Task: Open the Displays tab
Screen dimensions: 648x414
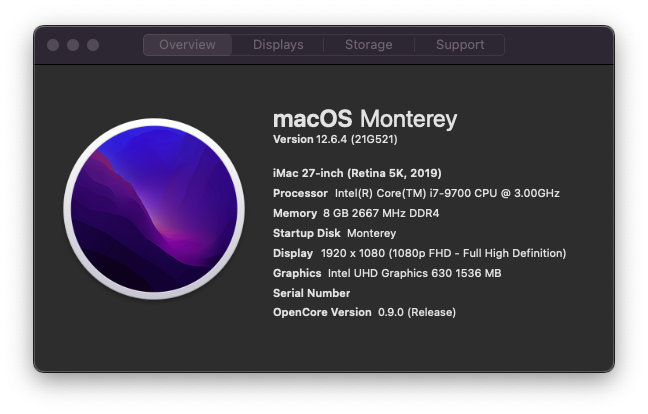Action: point(278,45)
